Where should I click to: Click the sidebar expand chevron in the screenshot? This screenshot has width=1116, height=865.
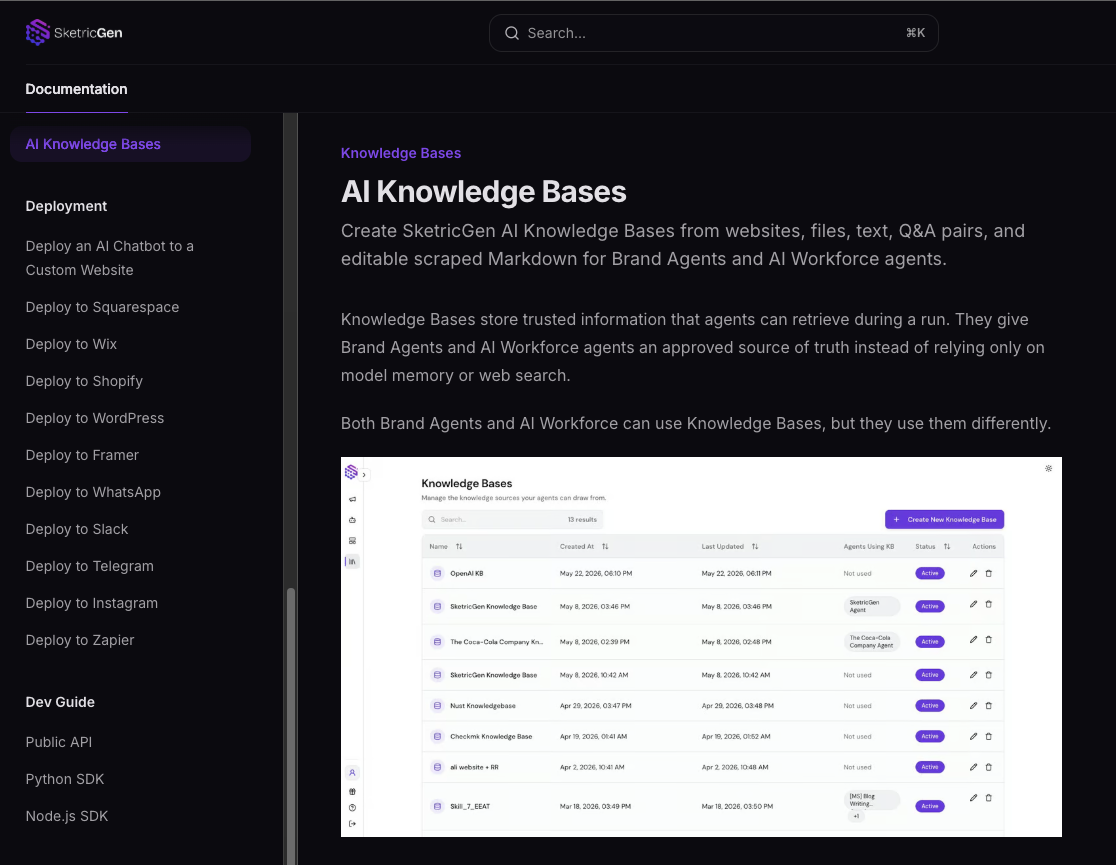pos(364,475)
